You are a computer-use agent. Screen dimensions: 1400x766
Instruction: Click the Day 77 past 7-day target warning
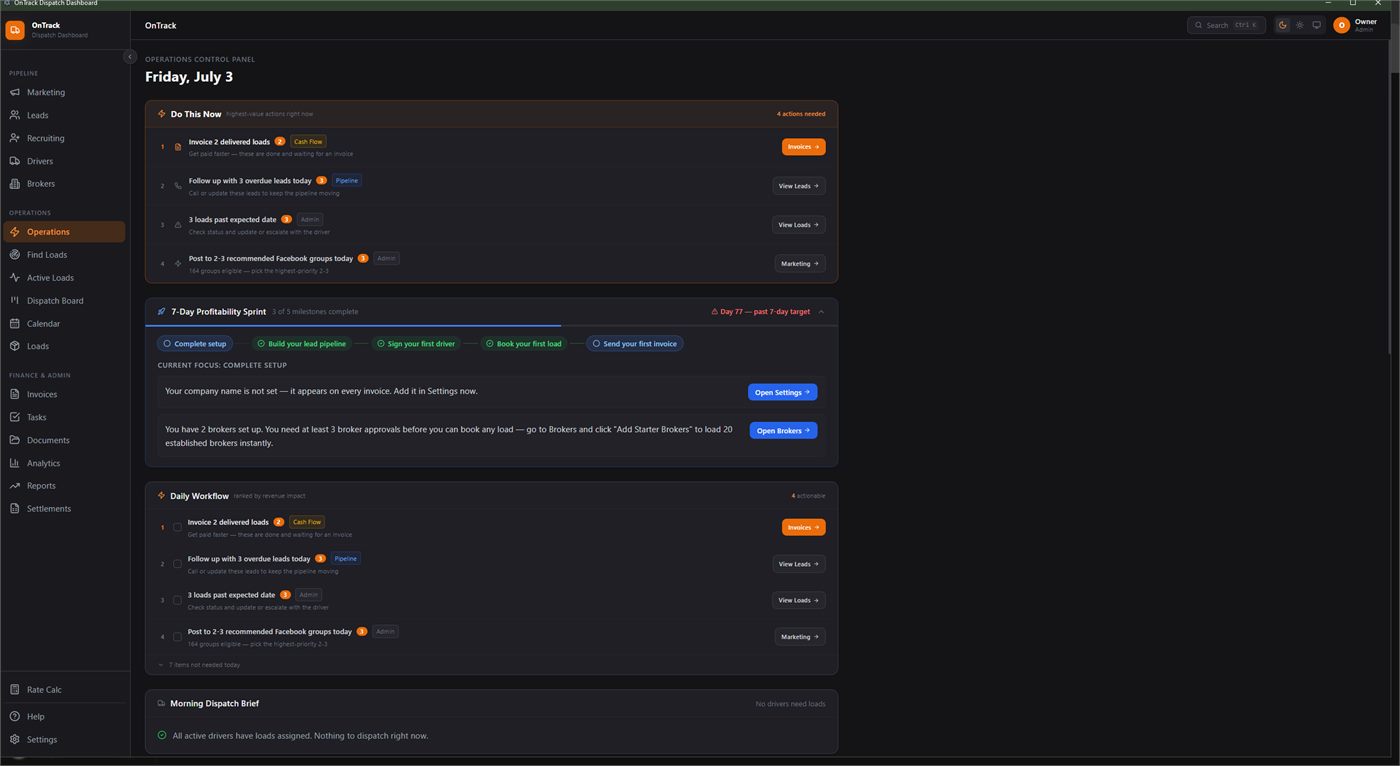pyautogui.click(x=760, y=312)
